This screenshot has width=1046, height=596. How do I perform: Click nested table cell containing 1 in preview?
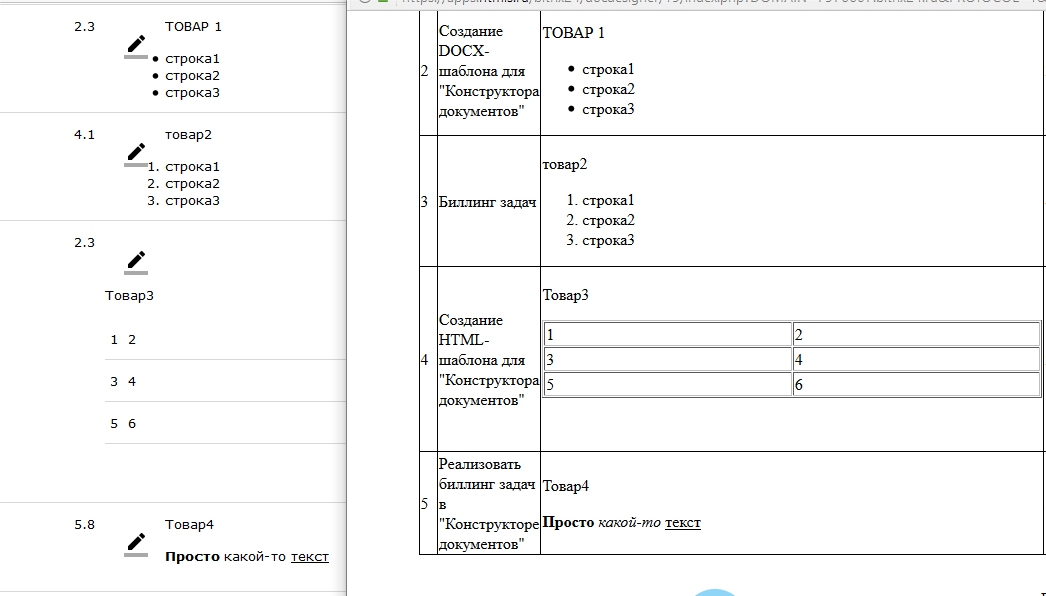tap(667, 335)
